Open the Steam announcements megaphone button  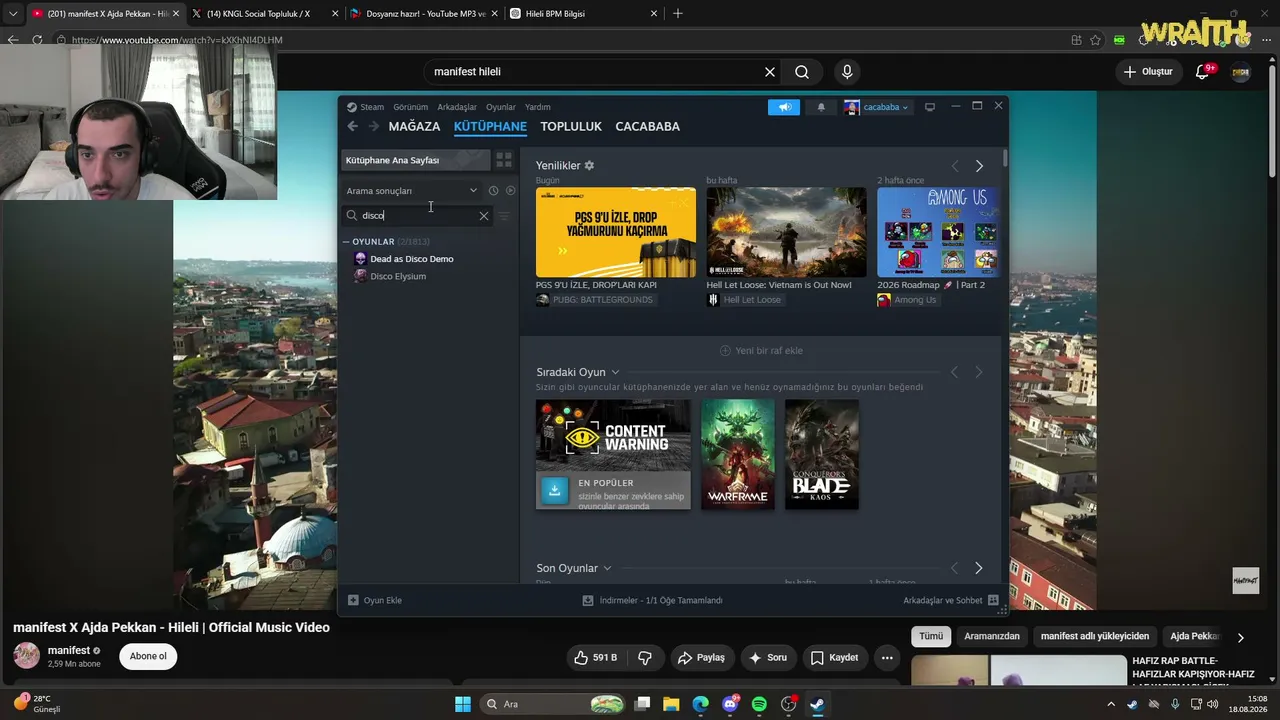click(784, 107)
